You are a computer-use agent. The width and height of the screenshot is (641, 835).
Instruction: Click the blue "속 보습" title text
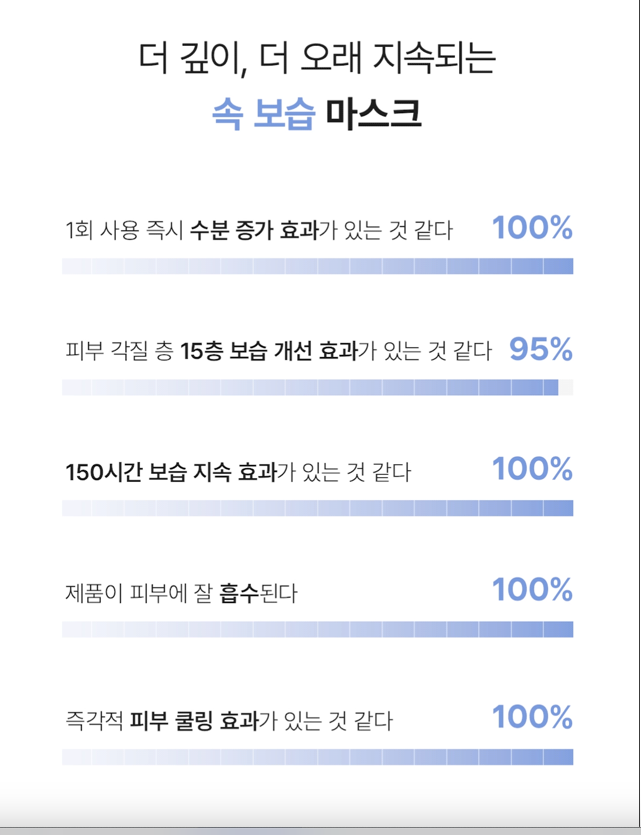[263, 114]
